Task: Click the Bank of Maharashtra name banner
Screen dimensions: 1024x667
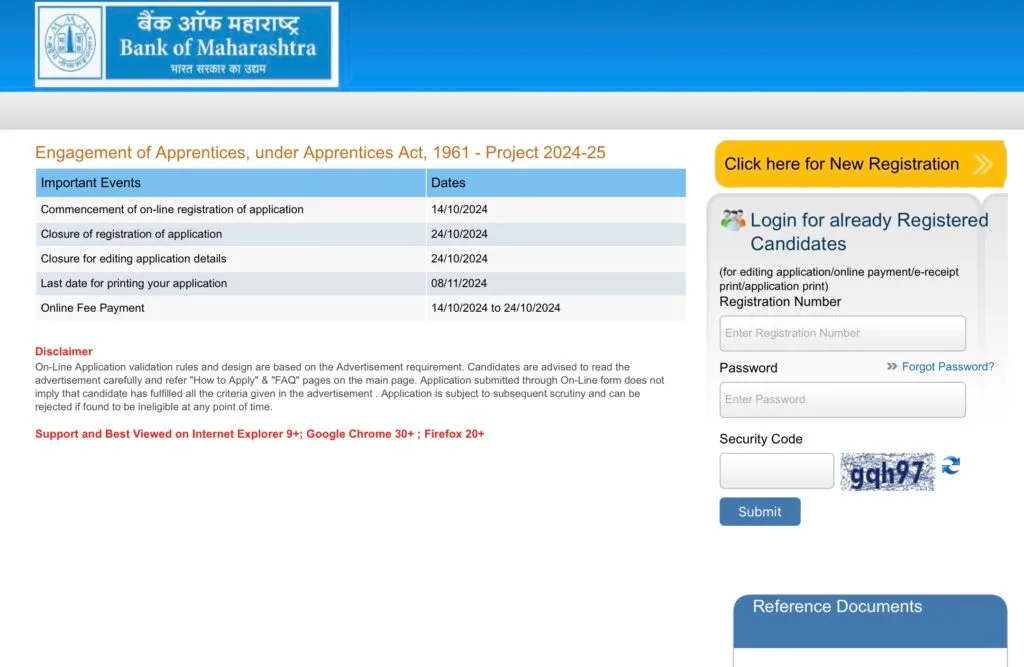Action: [x=218, y=43]
